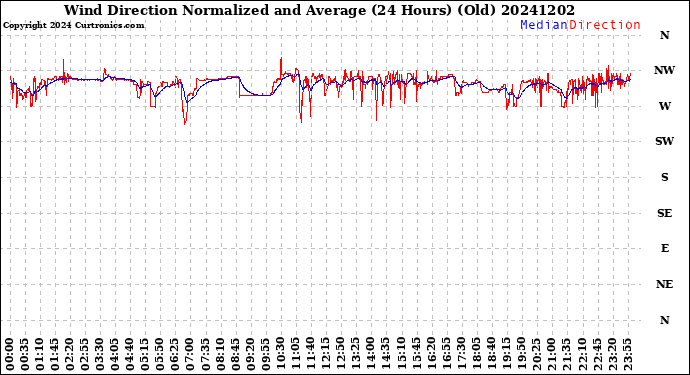Click the E axis label
This screenshot has height=375, width=690.
[x=664, y=248]
